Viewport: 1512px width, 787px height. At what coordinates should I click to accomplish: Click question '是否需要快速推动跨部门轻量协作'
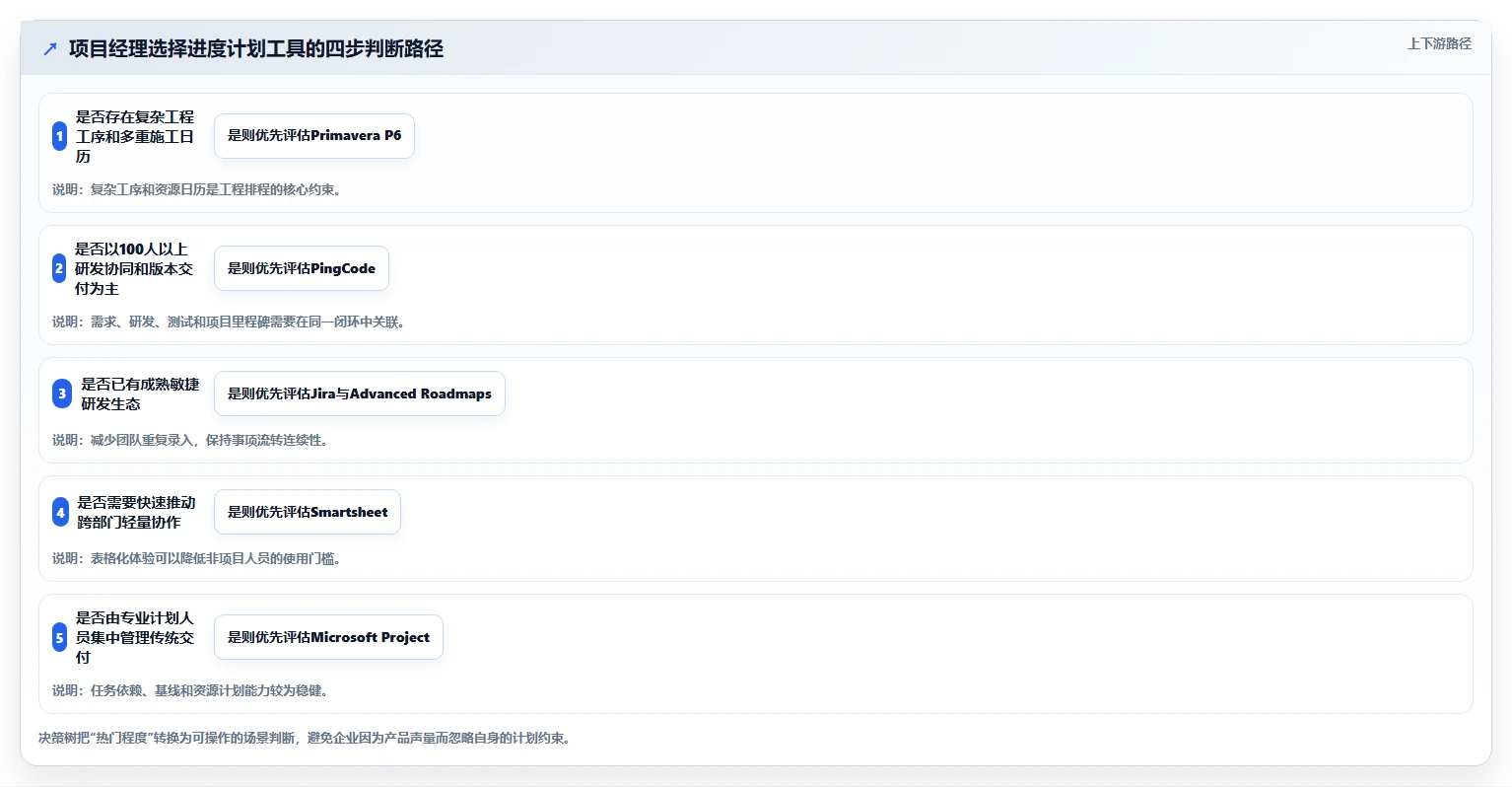[137, 512]
